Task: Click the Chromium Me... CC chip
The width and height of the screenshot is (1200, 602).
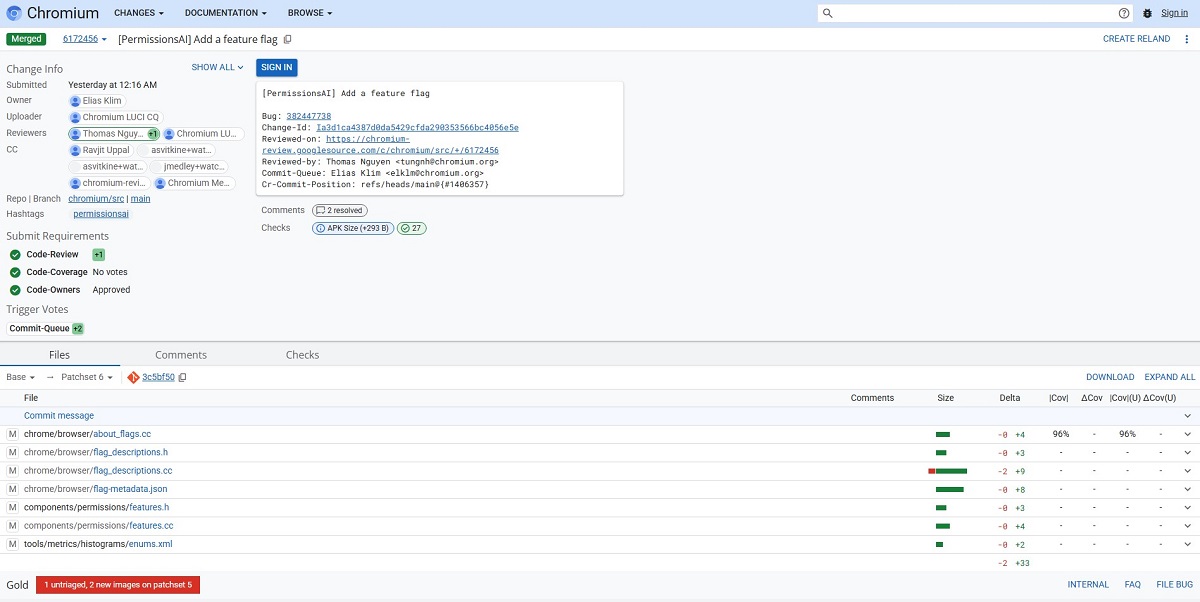Action: 194,183
